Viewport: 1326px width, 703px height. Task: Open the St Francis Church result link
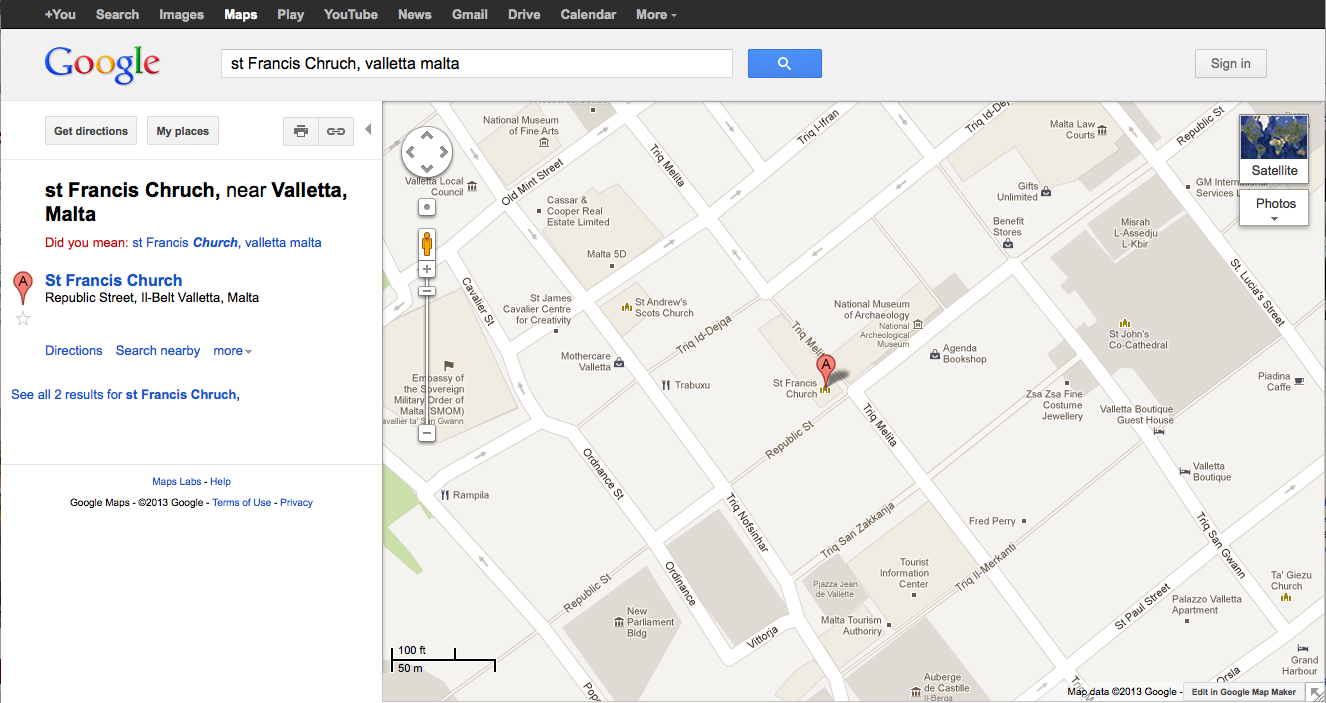114,280
